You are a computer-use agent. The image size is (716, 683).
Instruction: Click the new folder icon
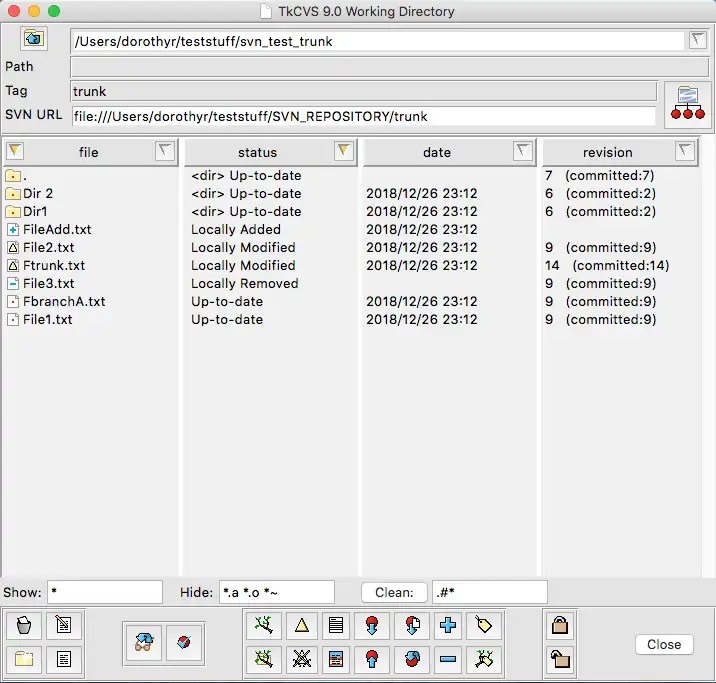pyautogui.click(x=24, y=659)
